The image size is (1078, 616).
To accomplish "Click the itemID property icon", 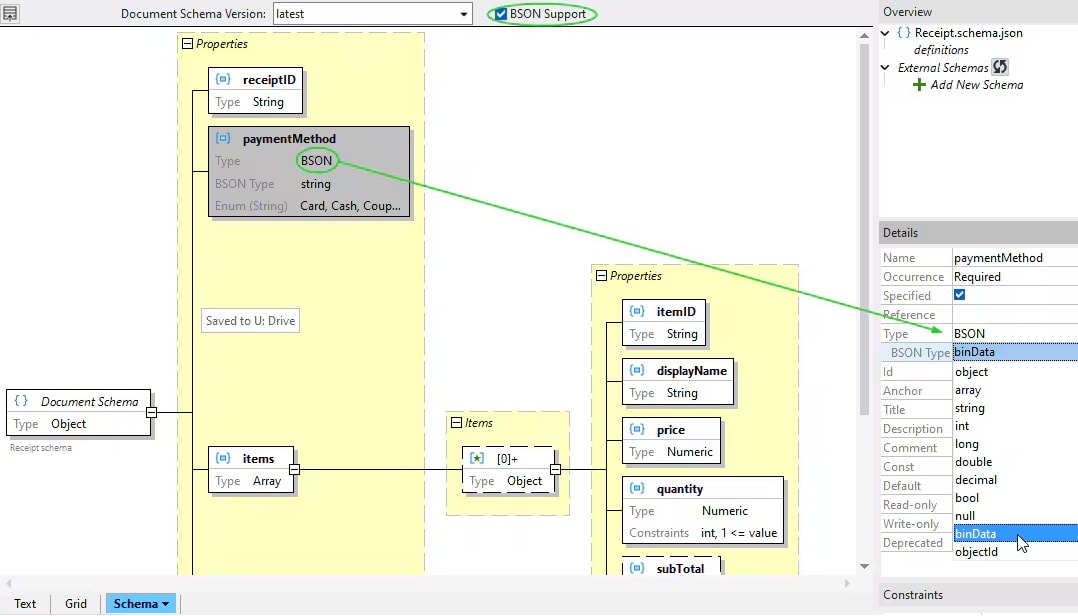I will click(x=637, y=312).
